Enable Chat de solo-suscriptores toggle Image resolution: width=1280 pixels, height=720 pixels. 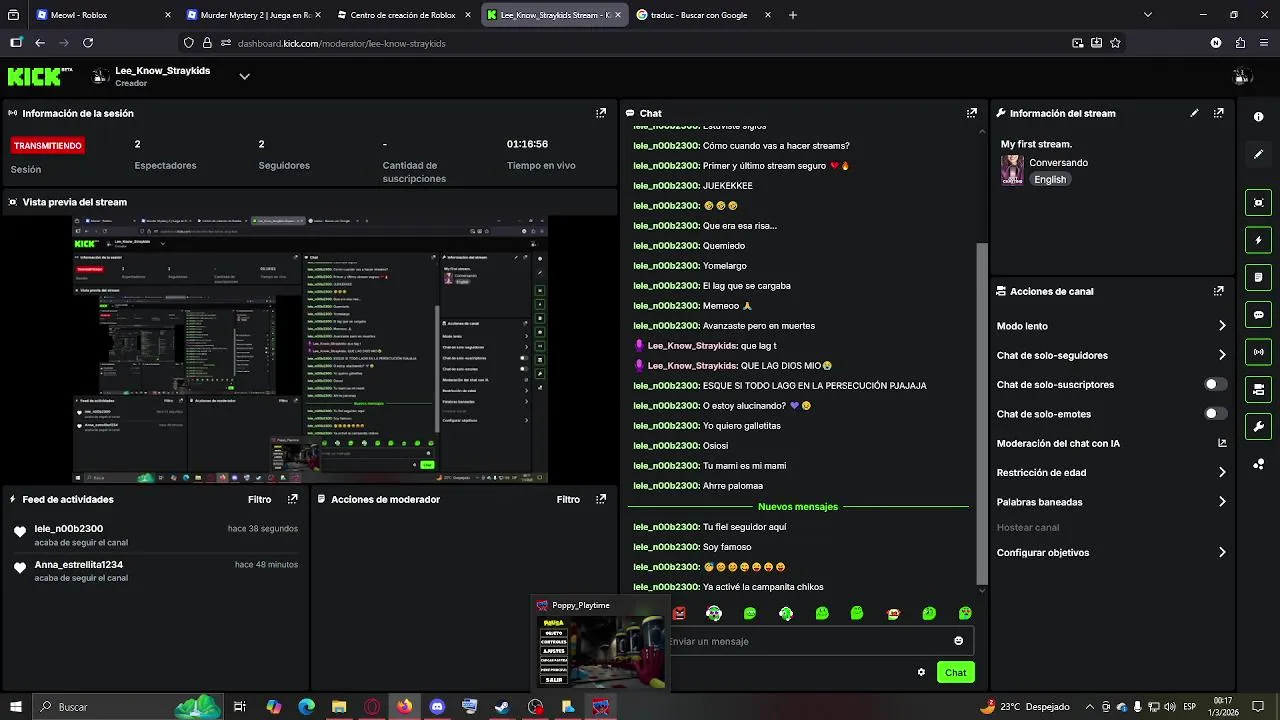click(1215, 384)
